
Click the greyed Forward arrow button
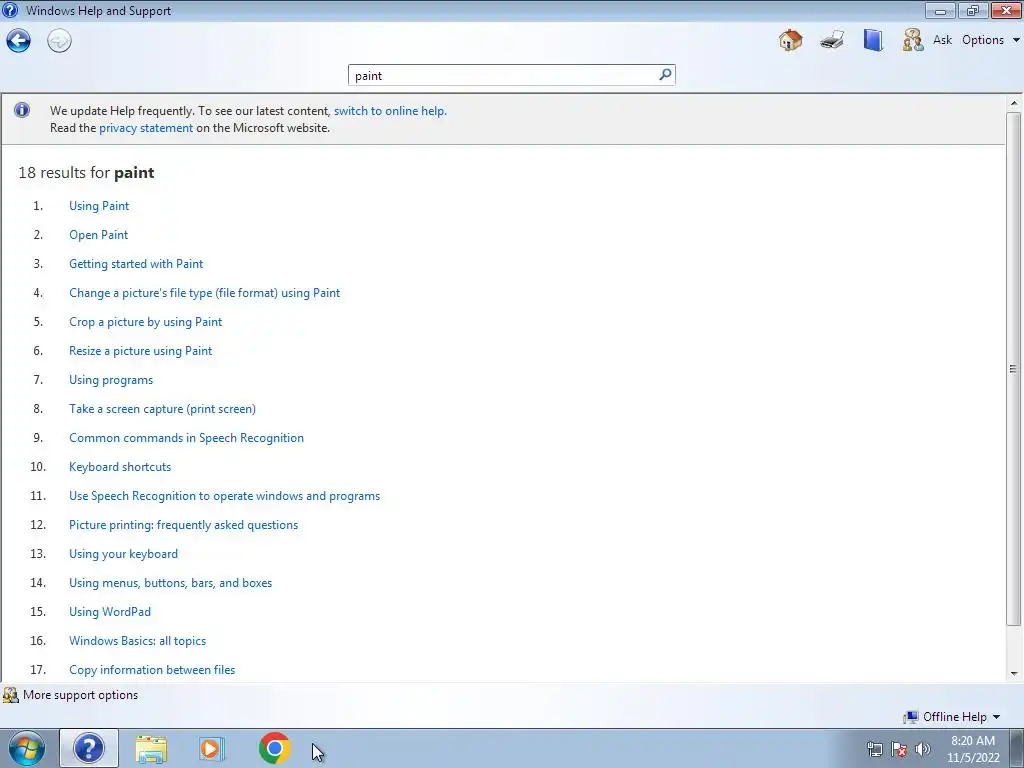[x=59, y=40]
